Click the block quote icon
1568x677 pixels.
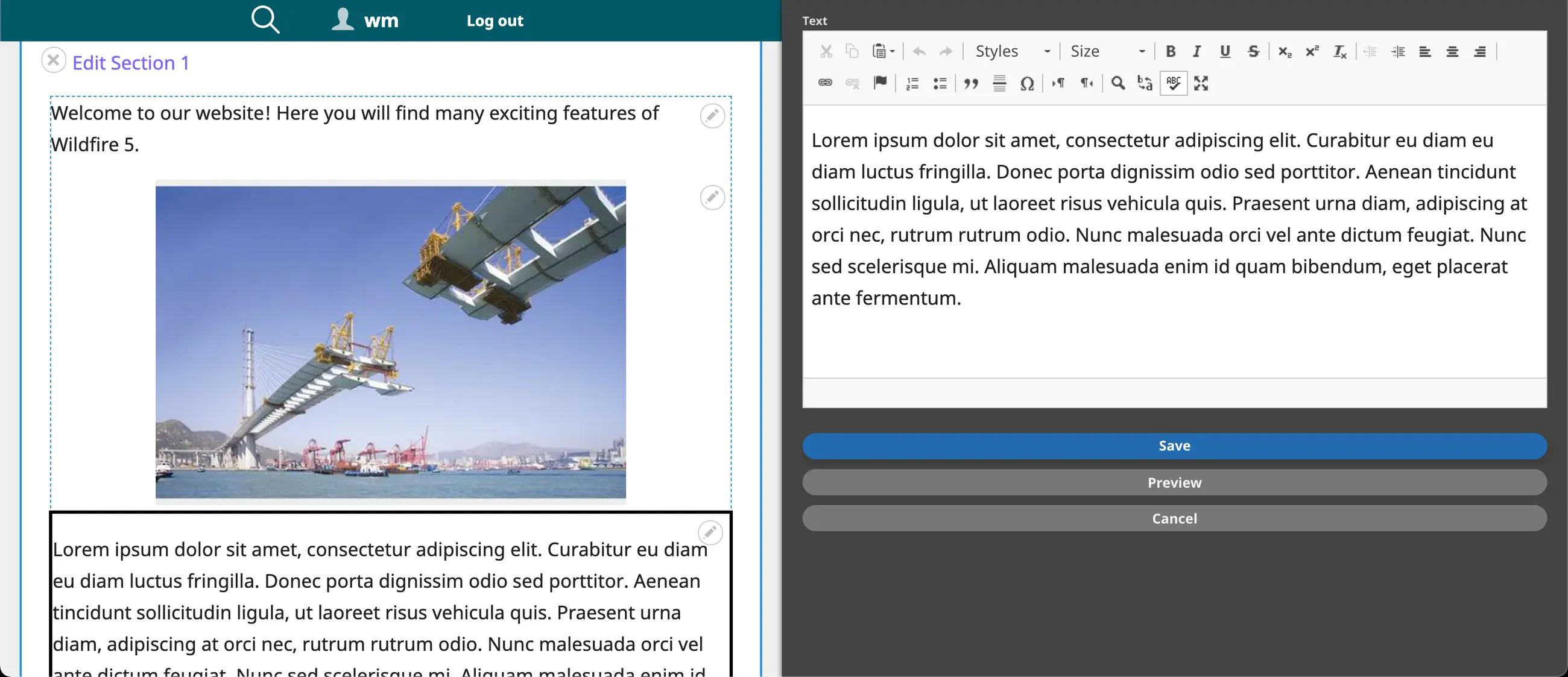[971, 83]
